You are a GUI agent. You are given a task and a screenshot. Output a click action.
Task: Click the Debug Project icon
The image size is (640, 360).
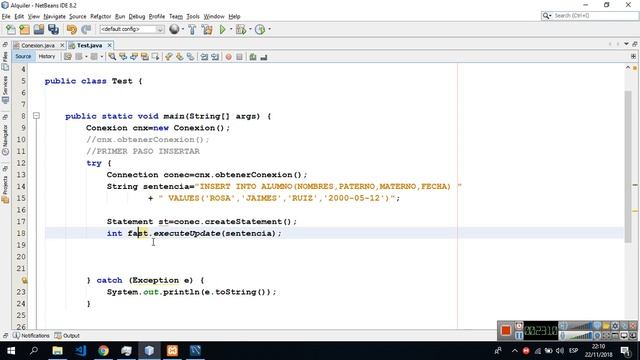point(241,29)
